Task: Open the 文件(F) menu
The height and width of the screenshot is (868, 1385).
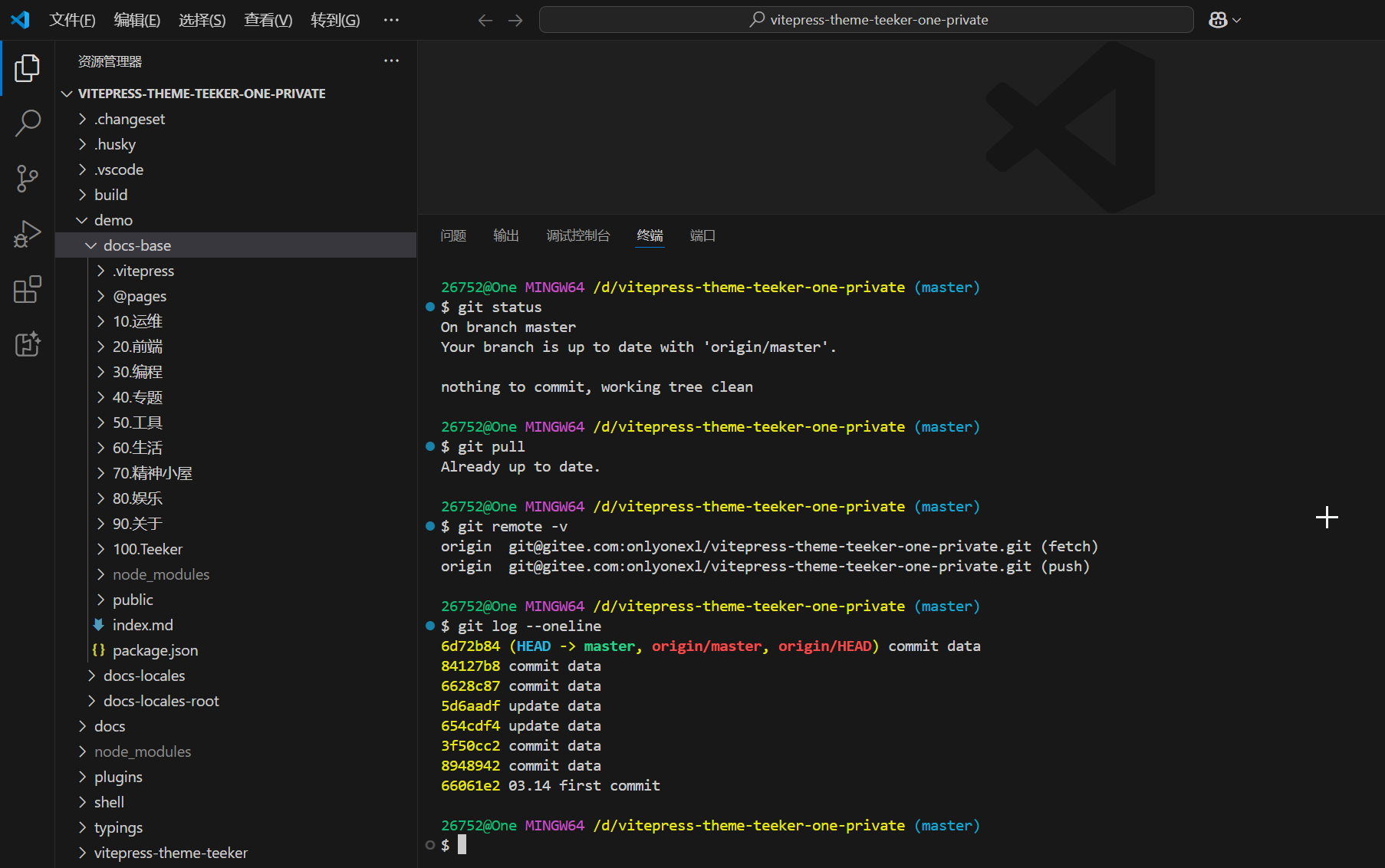Action: click(x=72, y=20)
